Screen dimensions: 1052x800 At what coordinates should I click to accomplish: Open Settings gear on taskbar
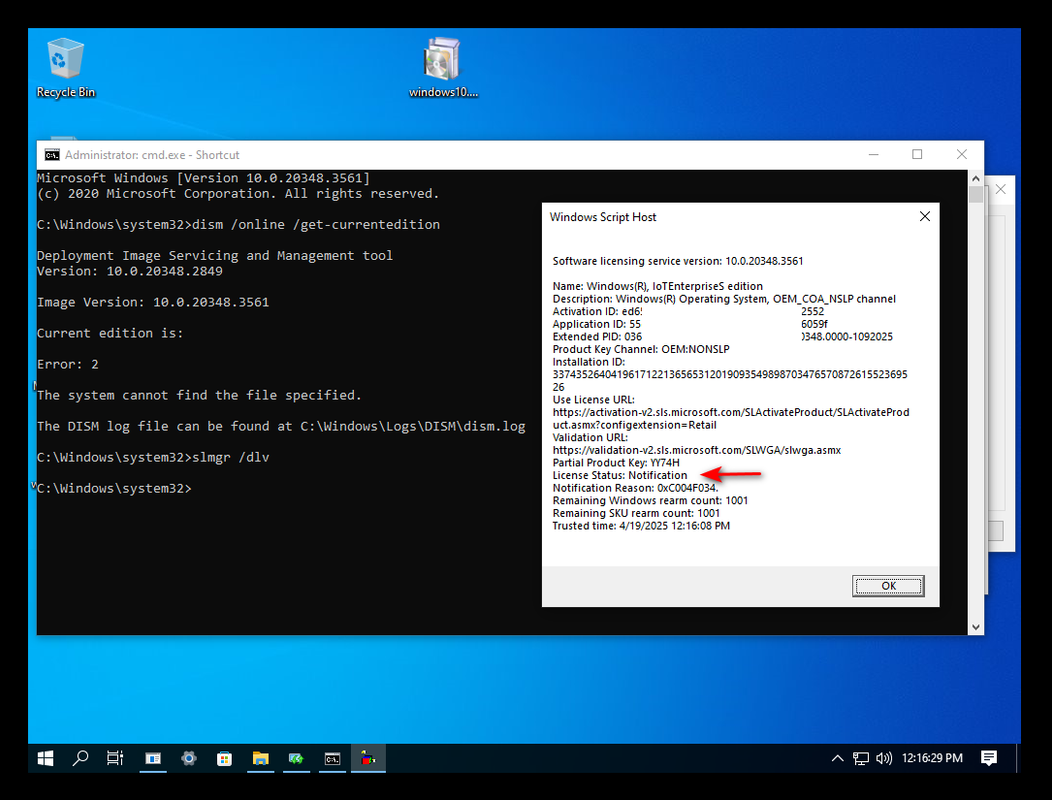[189, 758]
